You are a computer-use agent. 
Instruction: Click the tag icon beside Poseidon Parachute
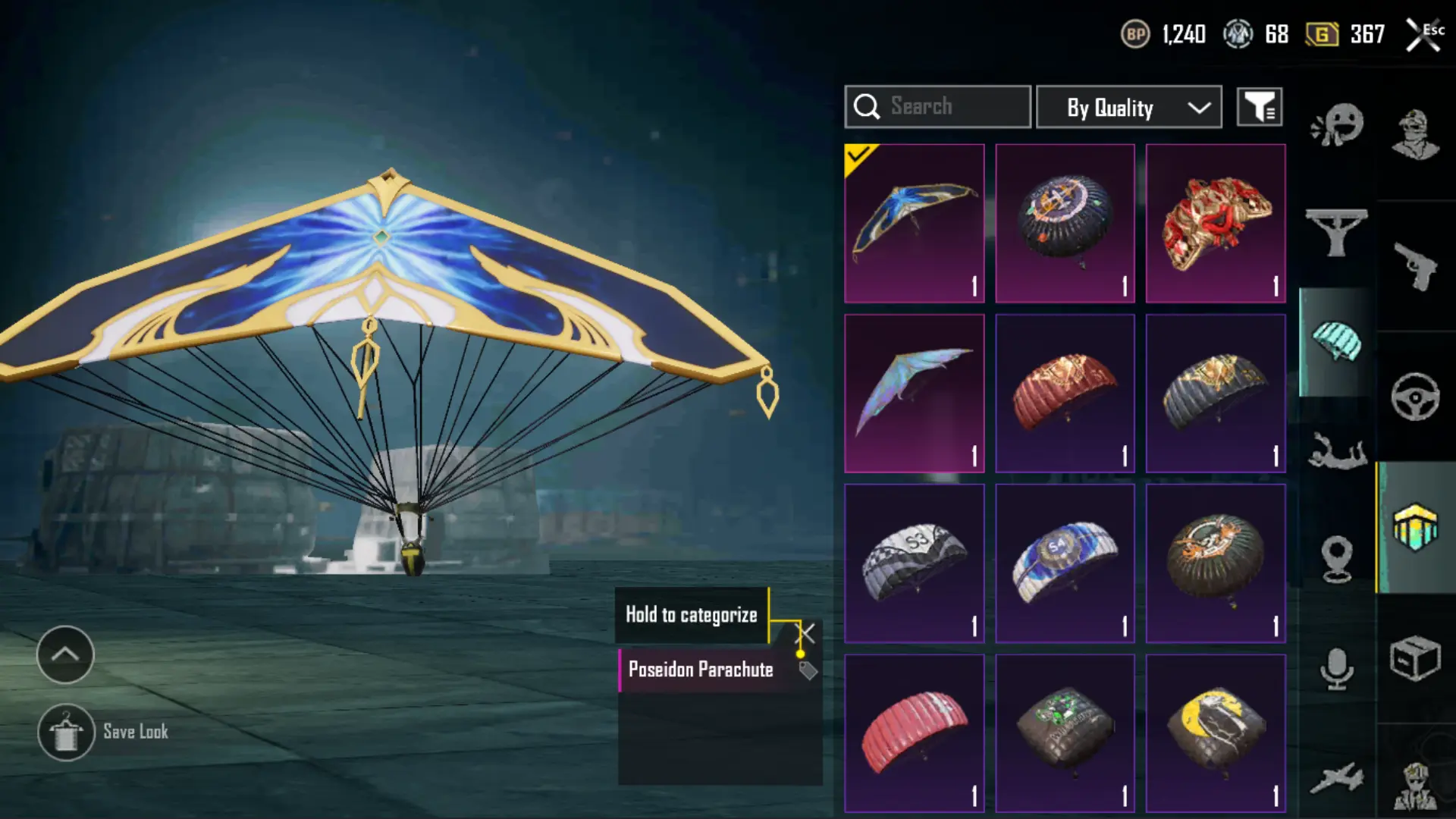click(808, 670)
